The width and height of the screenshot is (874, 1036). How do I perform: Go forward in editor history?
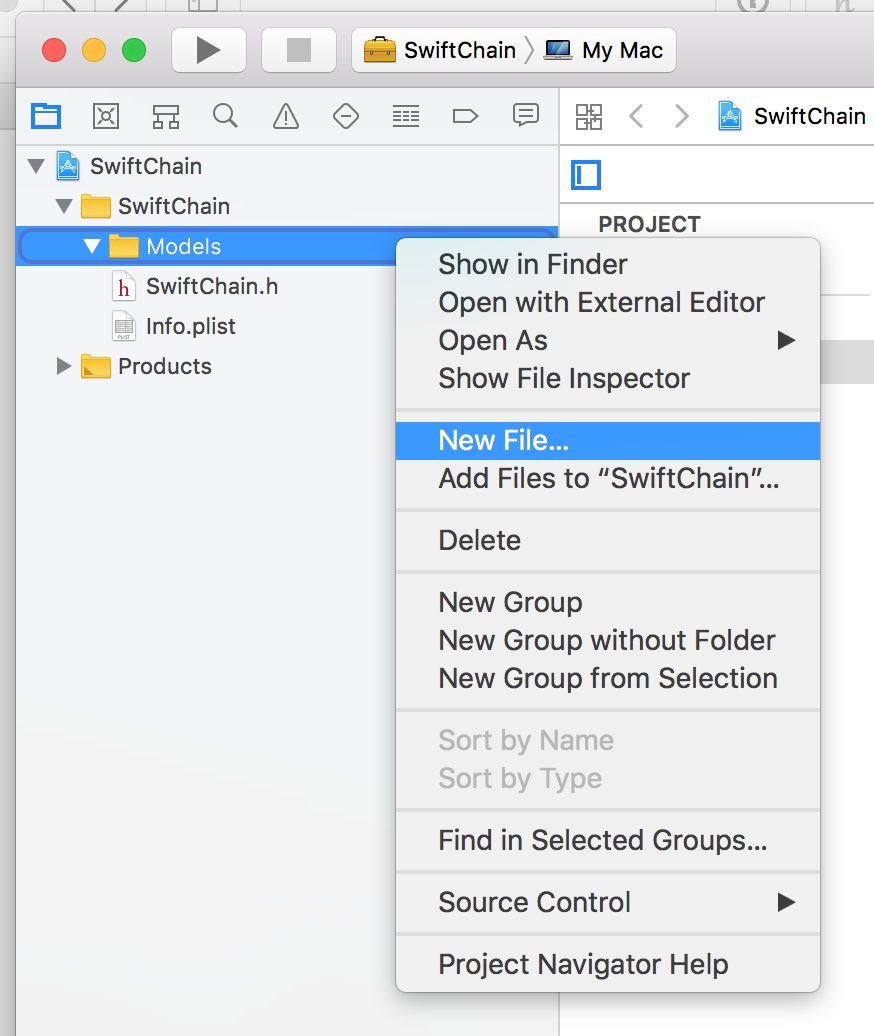(682, 117)
